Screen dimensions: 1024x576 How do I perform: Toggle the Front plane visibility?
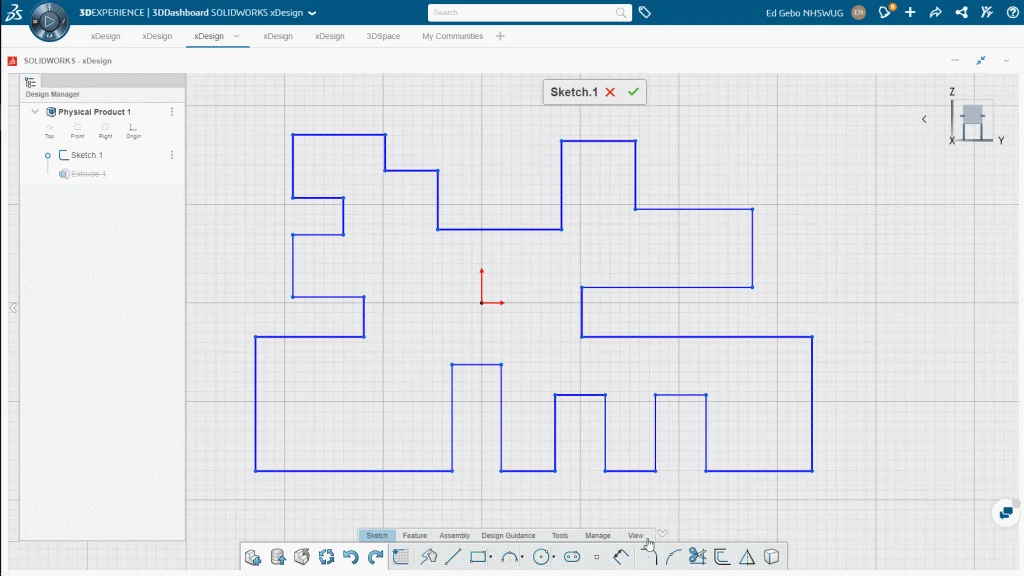coord(77,130)
